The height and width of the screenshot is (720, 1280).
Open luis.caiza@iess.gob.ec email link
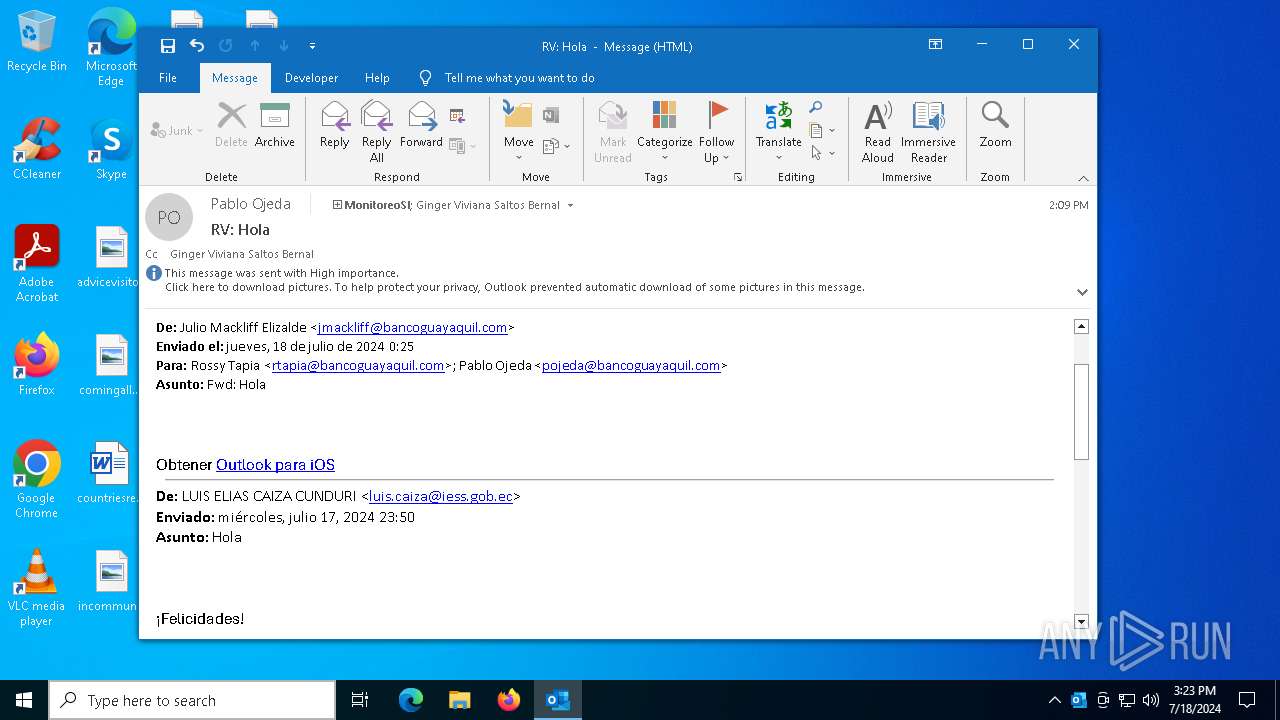click(441, 496)
